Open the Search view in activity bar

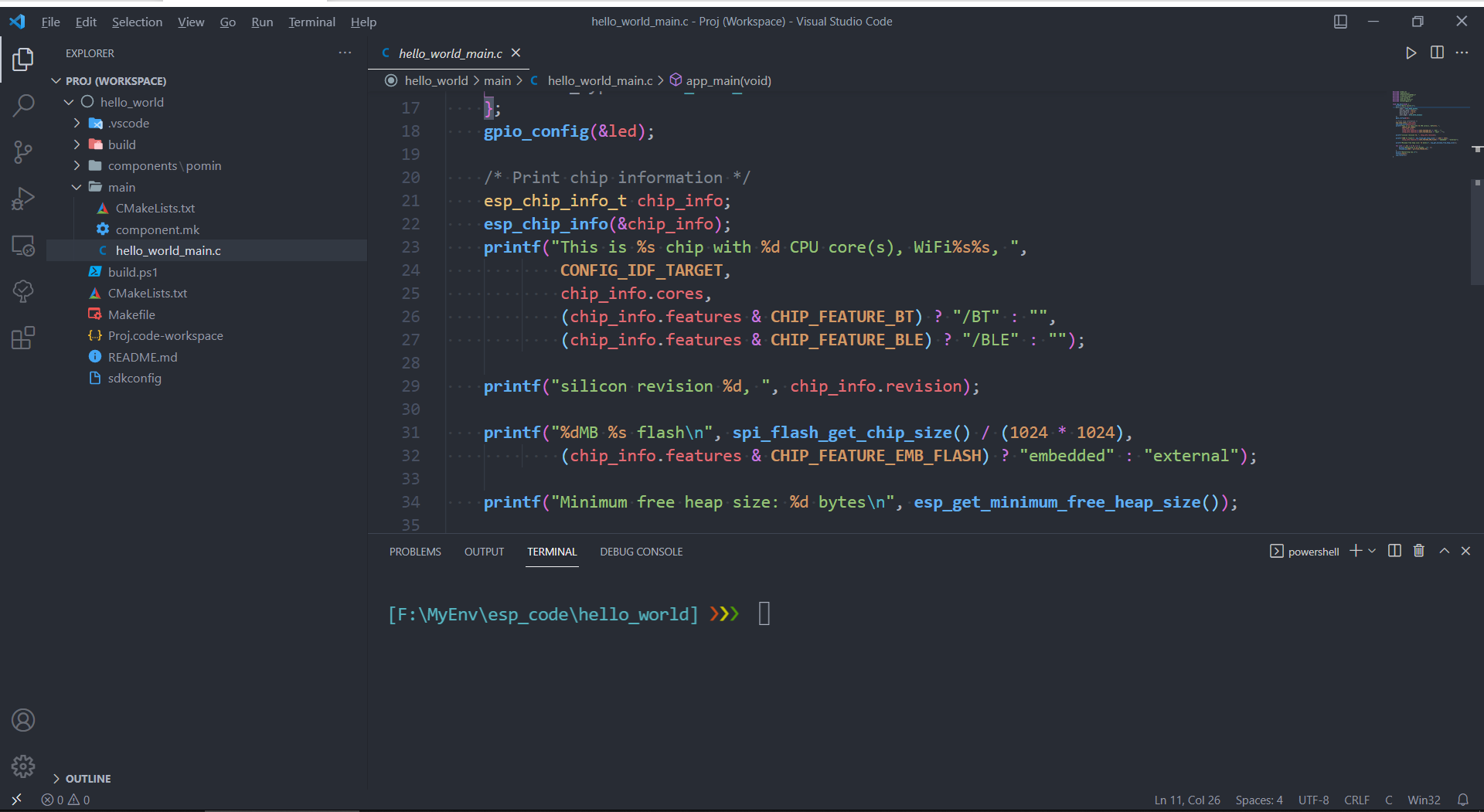click(x=23, y=105)
